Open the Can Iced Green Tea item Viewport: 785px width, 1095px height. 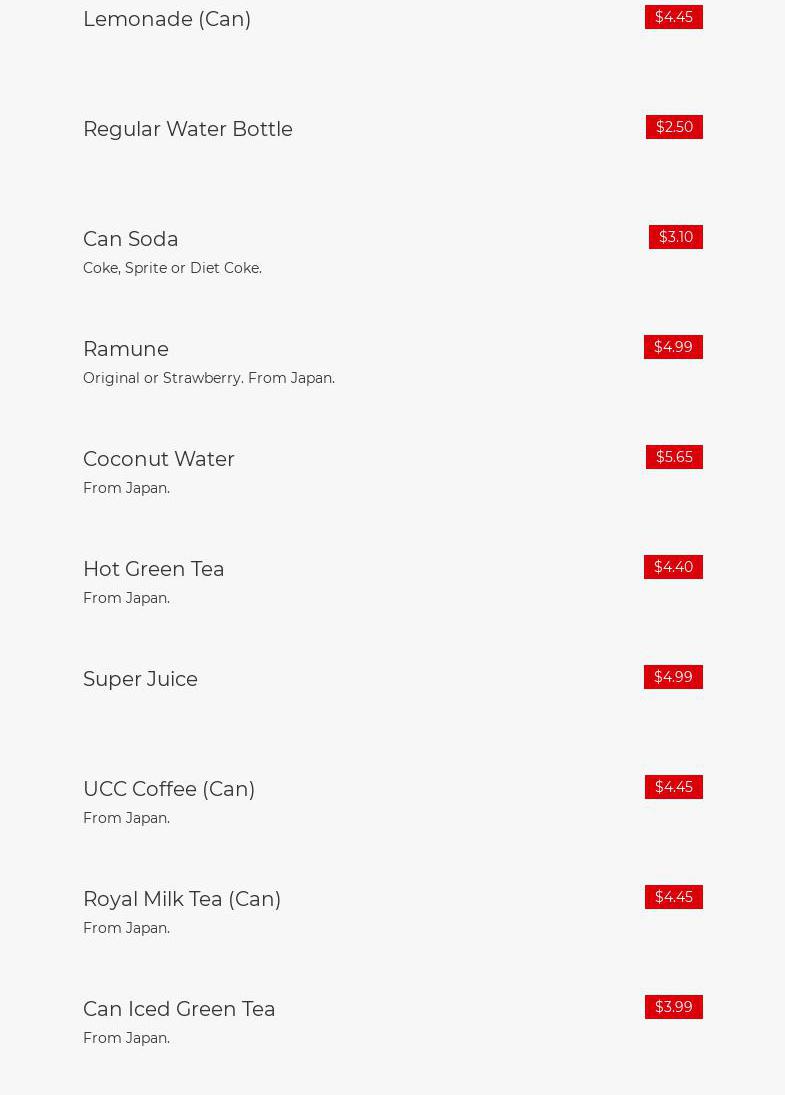179,1009
